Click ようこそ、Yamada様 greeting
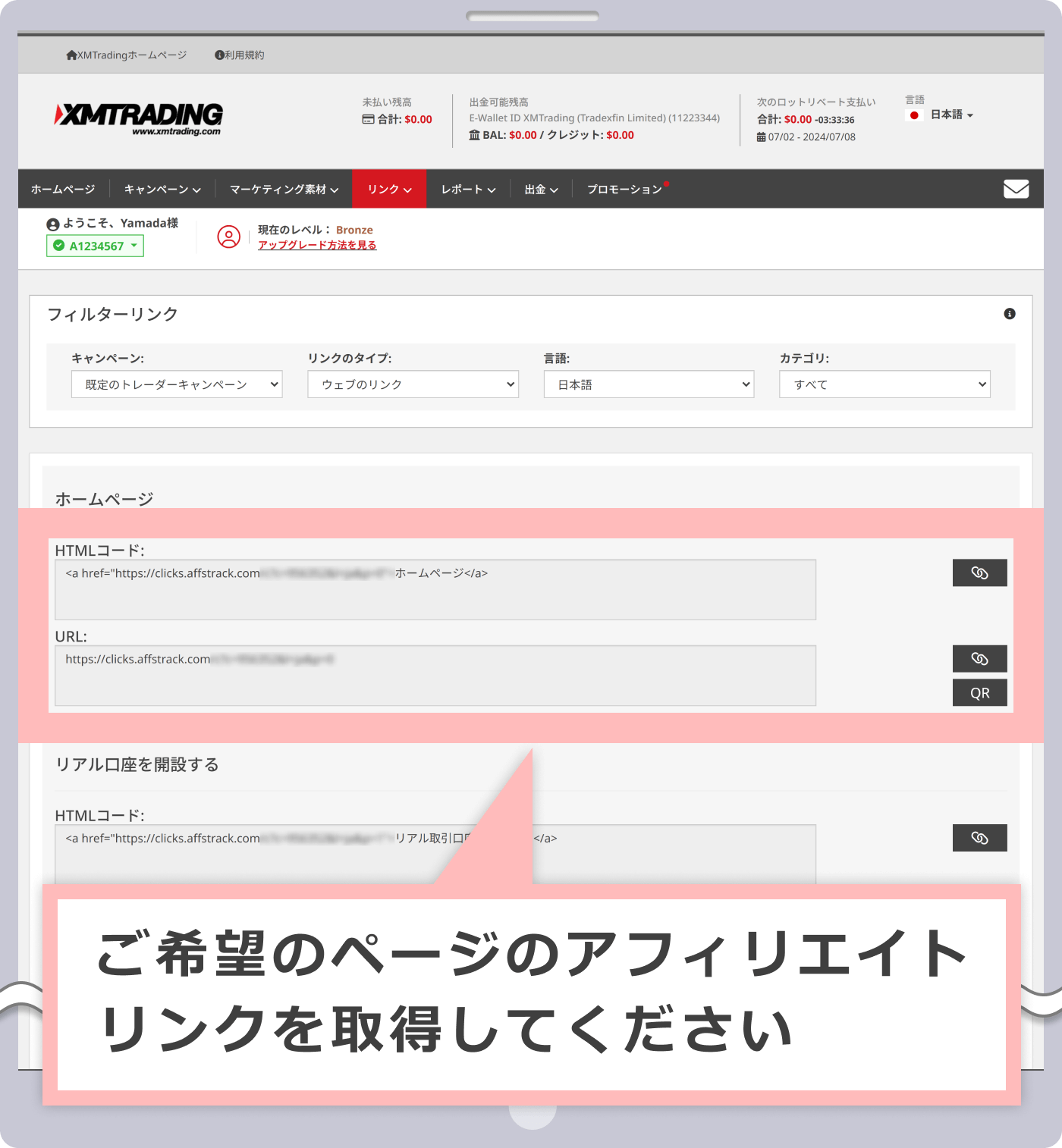Image resolution: width=1062 pixels, height=1148 pixels. point(113,223)
